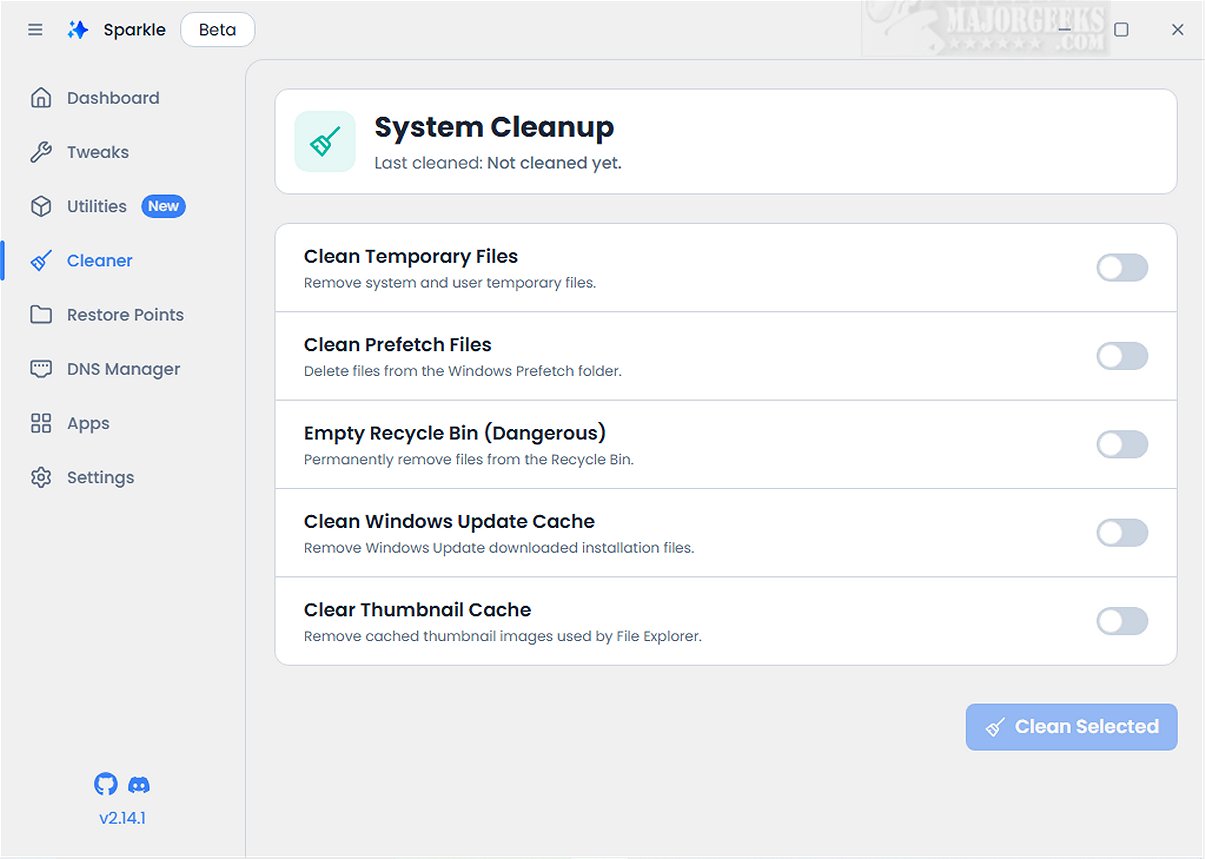Click the Dashboard home icon

pos(41,98)
